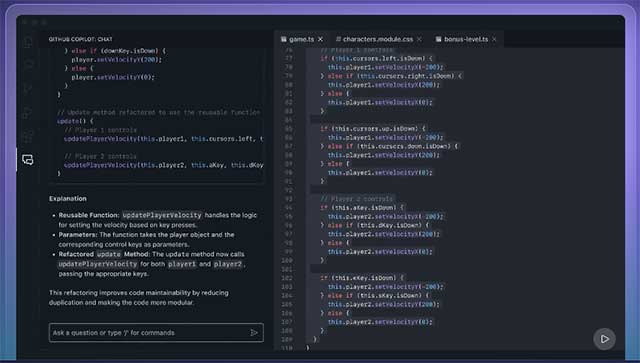Click the game.ts tab file icon
Image resolution: width=640 pixels, height=363 pixels.
click(284, 39)
